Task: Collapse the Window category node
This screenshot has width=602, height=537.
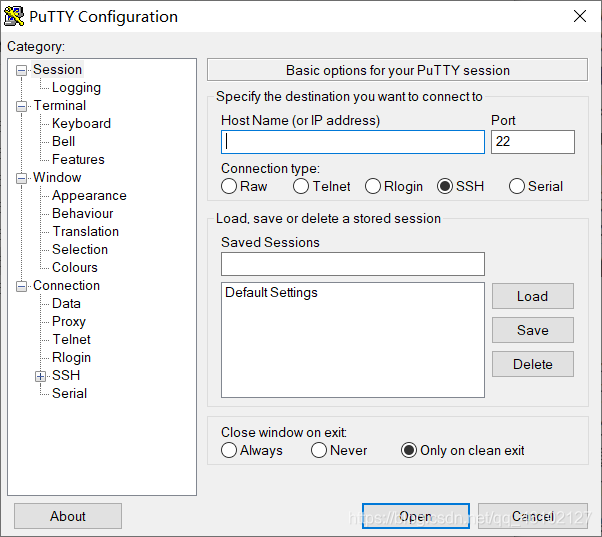Action: (22, 178)
